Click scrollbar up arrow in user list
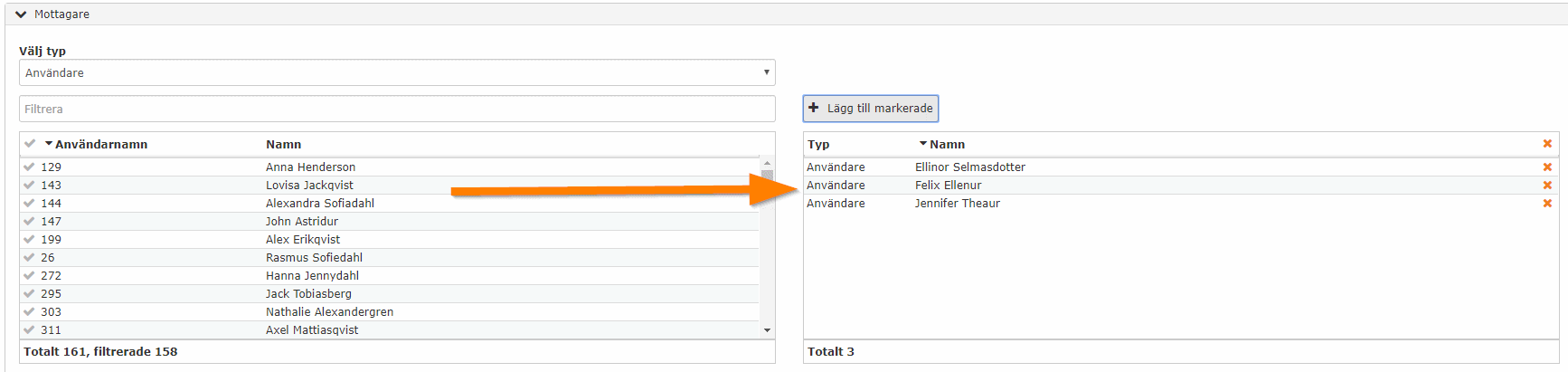Viewport: 1568px width, 372px height. 767,163
